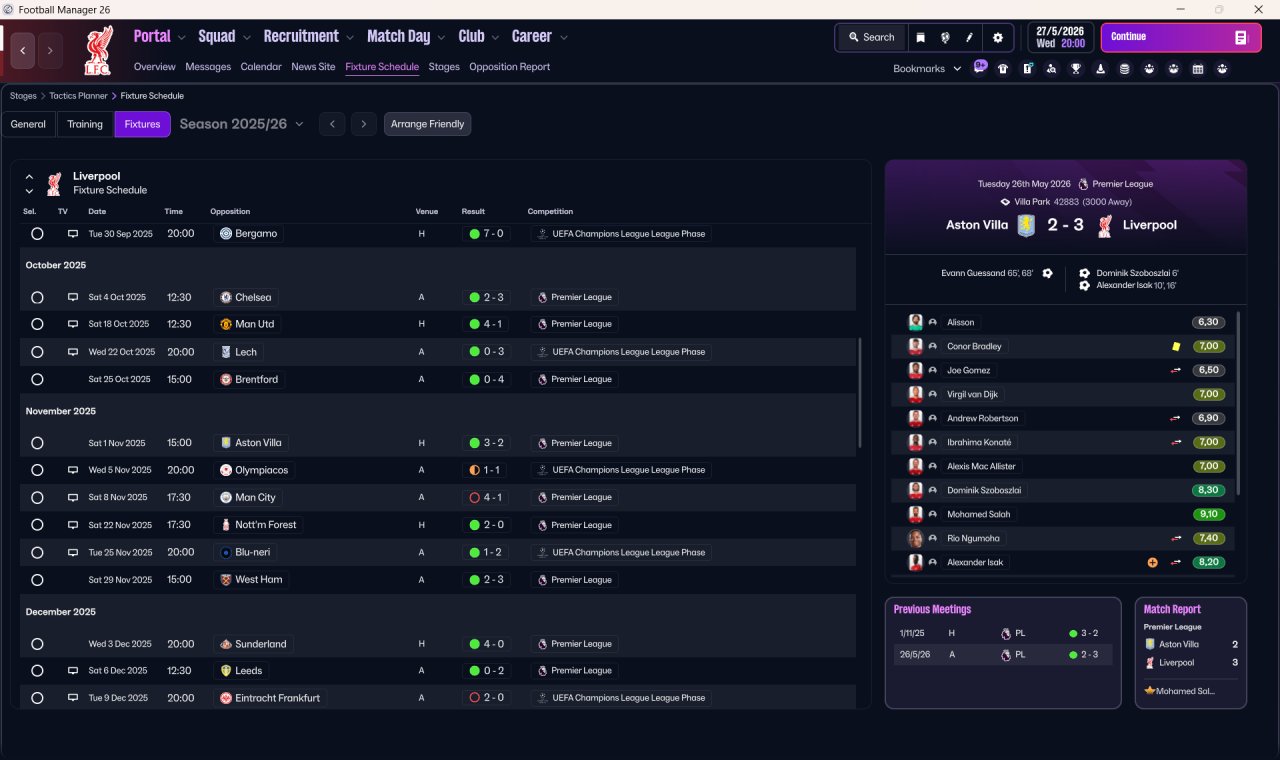This screenshot has height=760, width=1280.
Task: Open the 9+ messages notification bubble
Action: pos(980,68)
